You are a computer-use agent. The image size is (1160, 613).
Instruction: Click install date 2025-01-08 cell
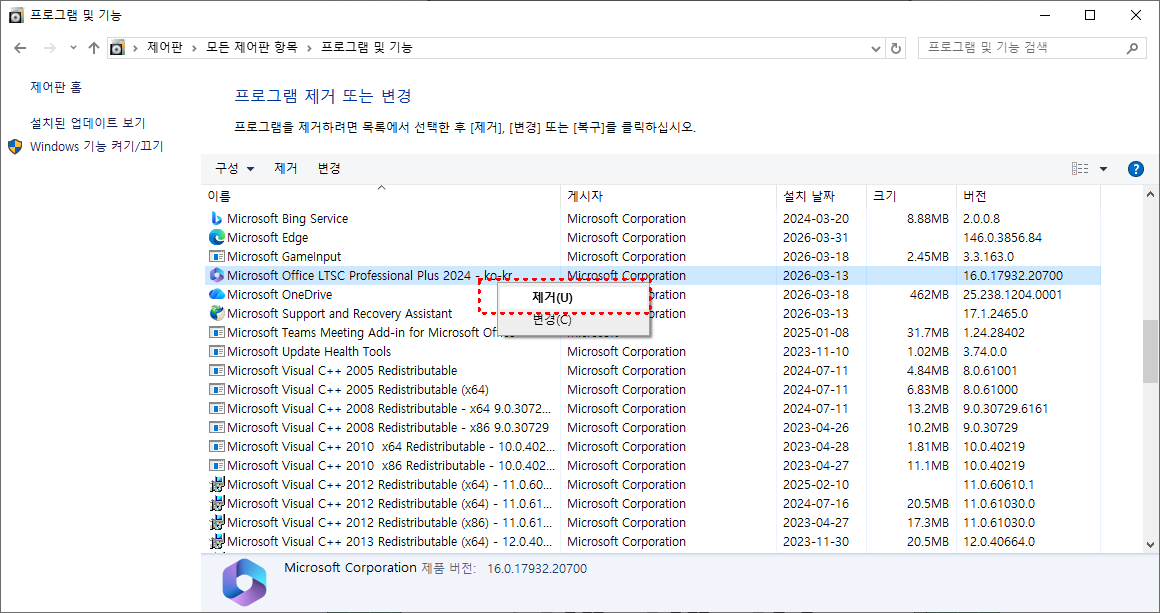coord(816,333)
